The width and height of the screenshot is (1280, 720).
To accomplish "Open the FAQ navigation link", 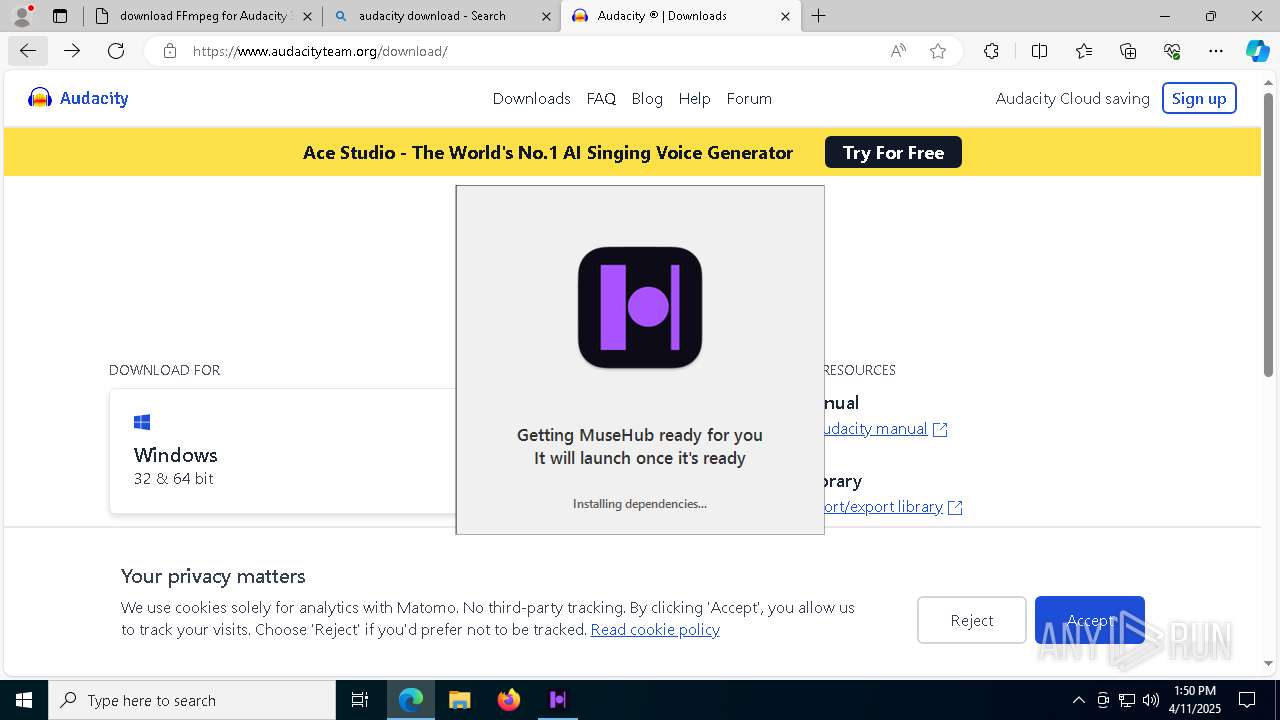I will click(601, 98).
